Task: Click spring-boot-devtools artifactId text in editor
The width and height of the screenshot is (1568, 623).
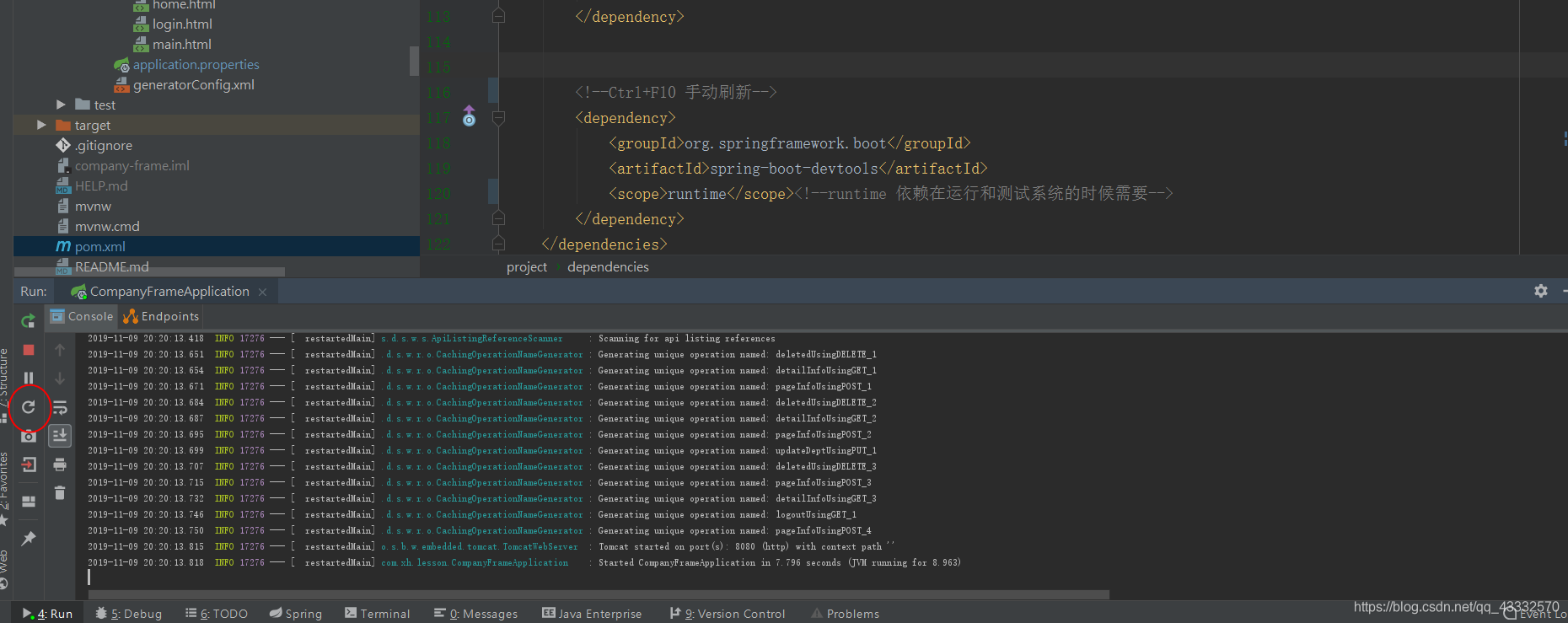Action: coord(793,169)
